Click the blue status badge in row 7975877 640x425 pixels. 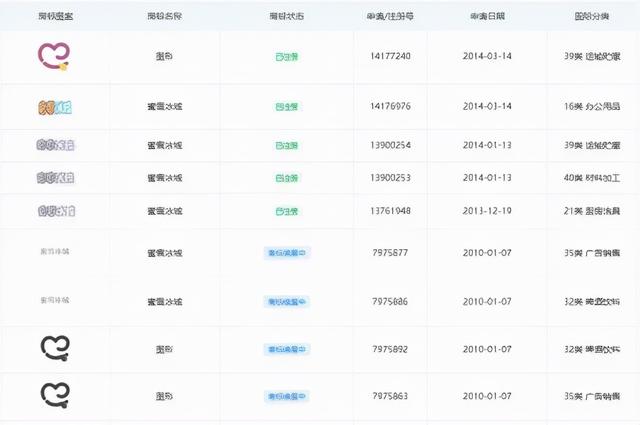coord(286,253)
